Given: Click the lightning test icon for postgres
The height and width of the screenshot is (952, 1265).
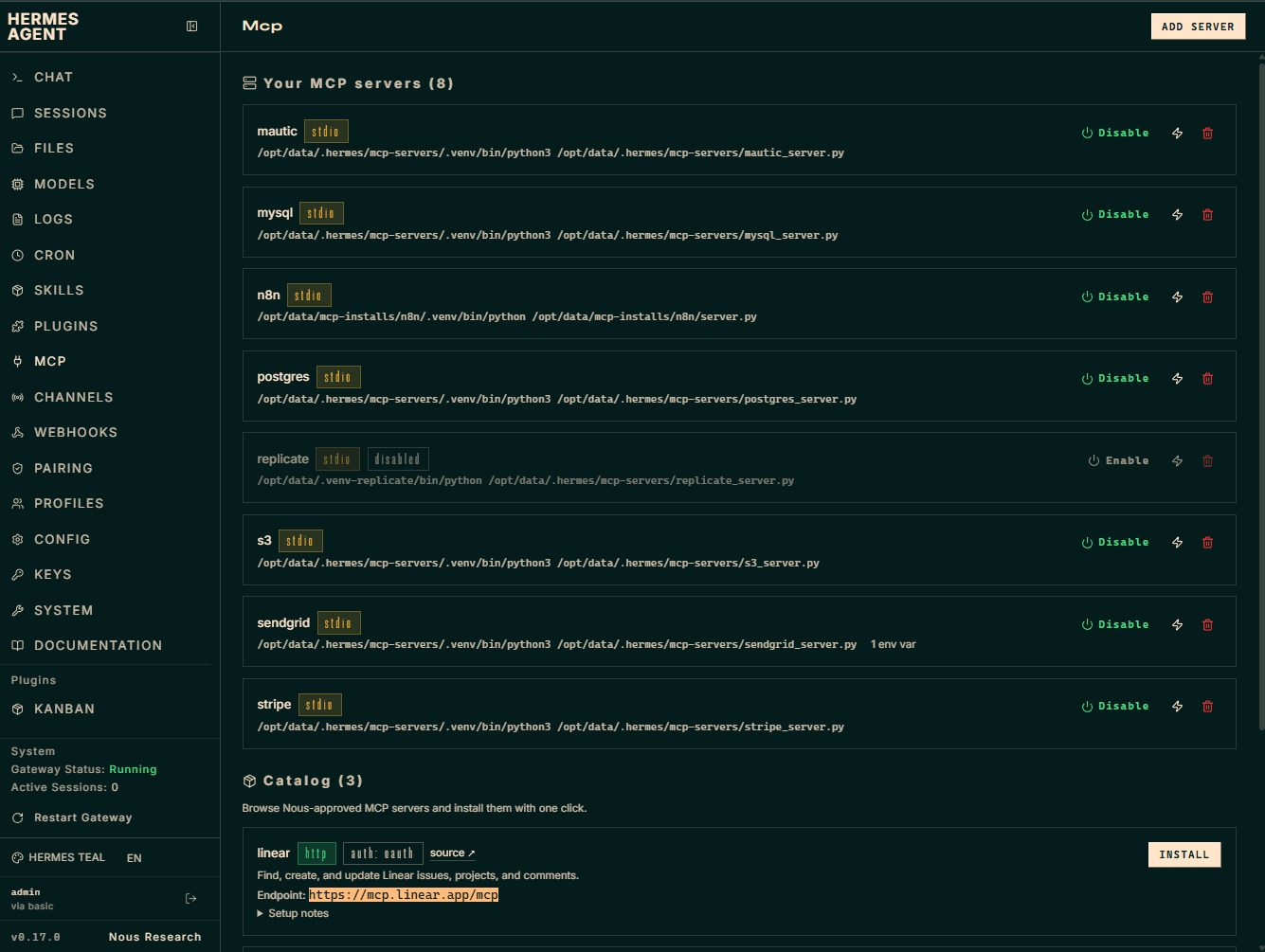Looking at the screenshot, I should pyautogui.click(x=1178, y=379).
